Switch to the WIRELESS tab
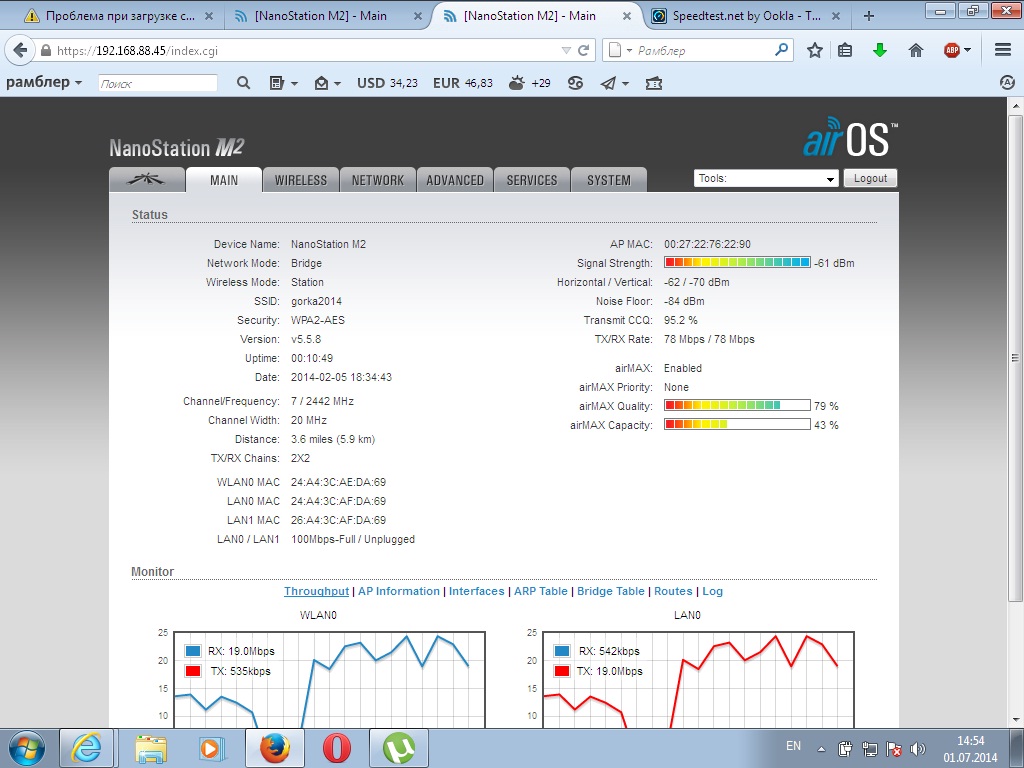The image size is (1024, 768). [x=301, y=180]
